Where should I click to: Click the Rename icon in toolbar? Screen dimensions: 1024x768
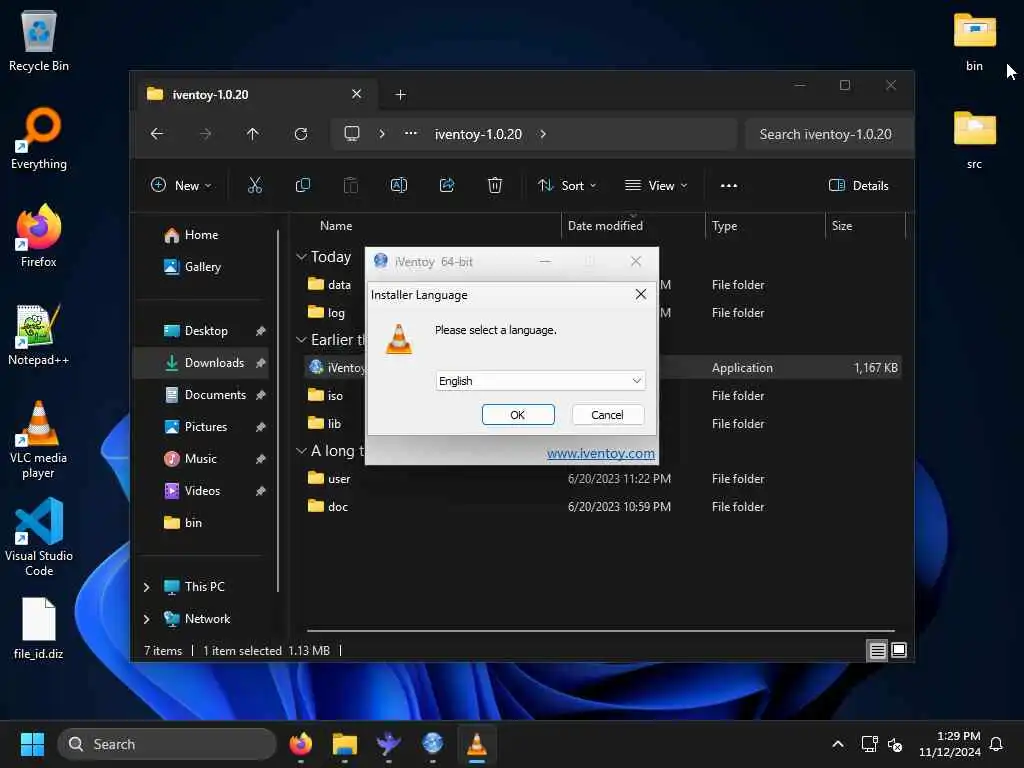pos(398,185)
